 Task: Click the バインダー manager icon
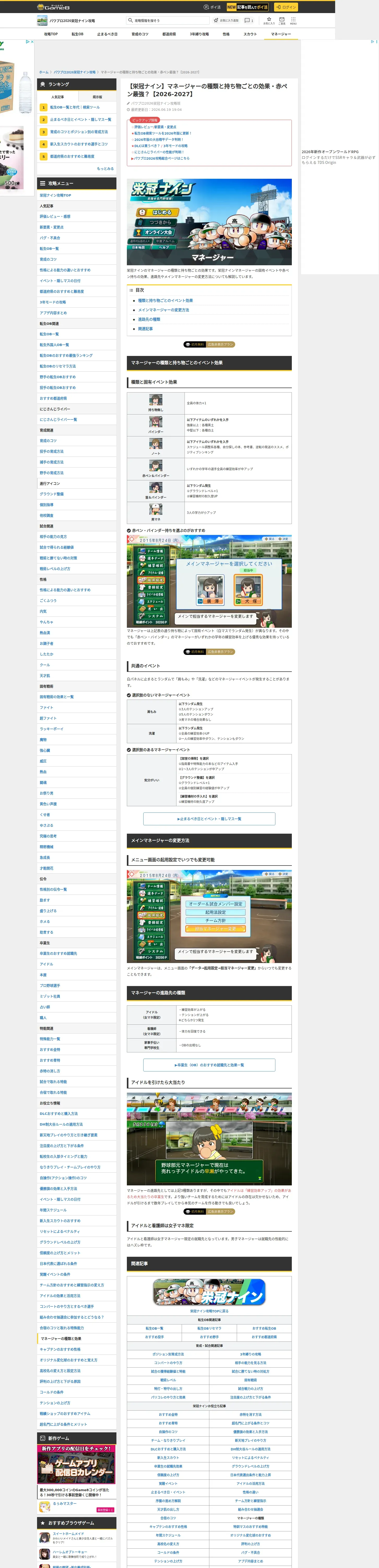(x=156, y=422)
